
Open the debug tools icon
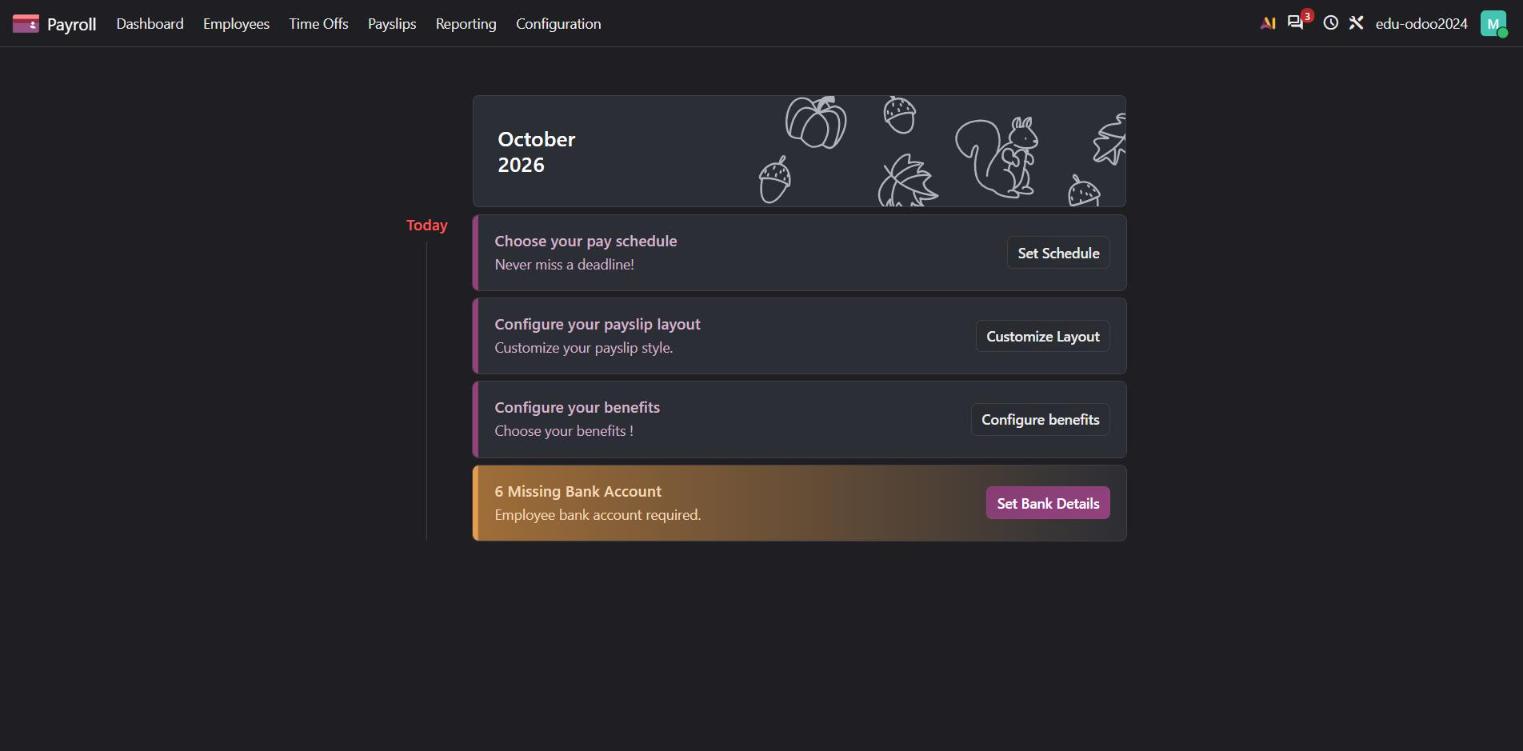click(1356, 23)
